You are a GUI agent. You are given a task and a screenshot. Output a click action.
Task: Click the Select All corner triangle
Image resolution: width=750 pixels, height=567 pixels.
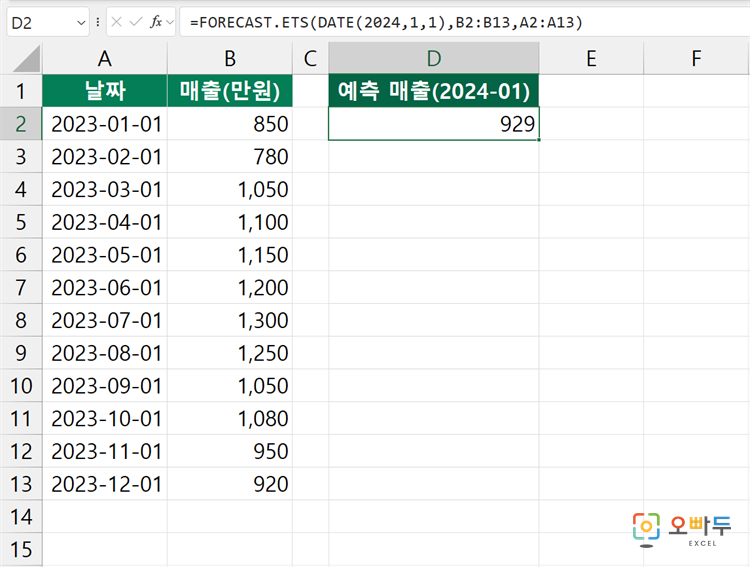point(27,59)
